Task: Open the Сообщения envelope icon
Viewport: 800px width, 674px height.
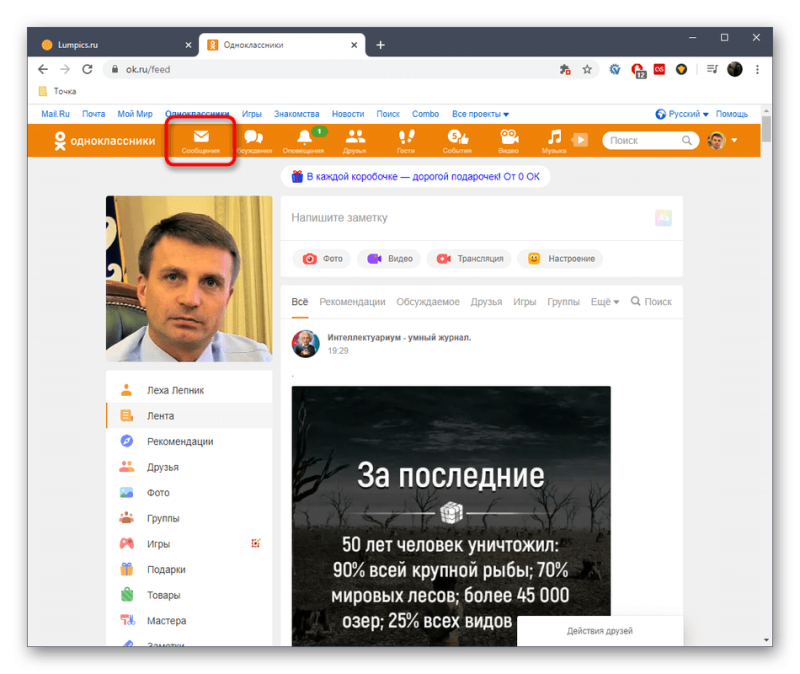Action: pos(201,136)
